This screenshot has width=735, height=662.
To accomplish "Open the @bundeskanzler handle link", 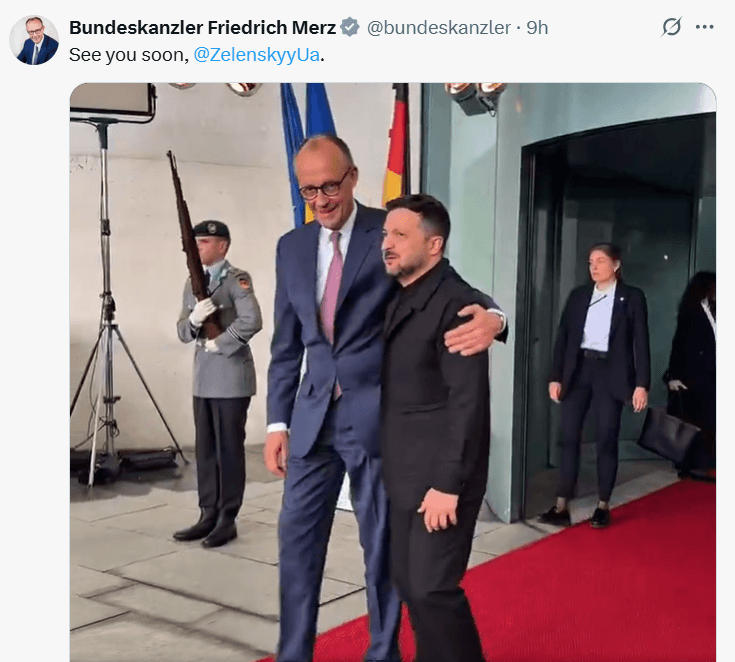I will [439, 28].
